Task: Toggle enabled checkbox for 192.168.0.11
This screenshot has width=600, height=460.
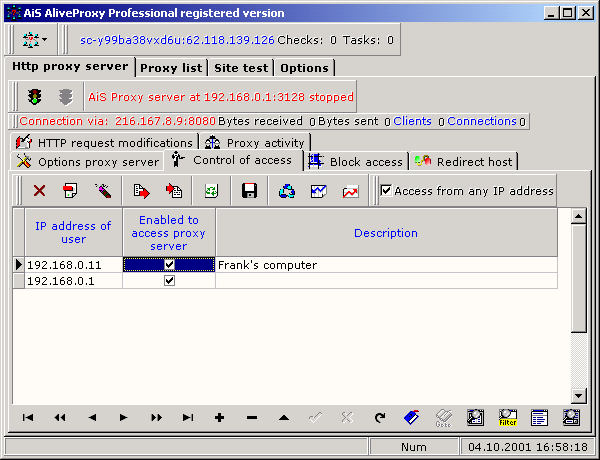Action: click(169, 264)
